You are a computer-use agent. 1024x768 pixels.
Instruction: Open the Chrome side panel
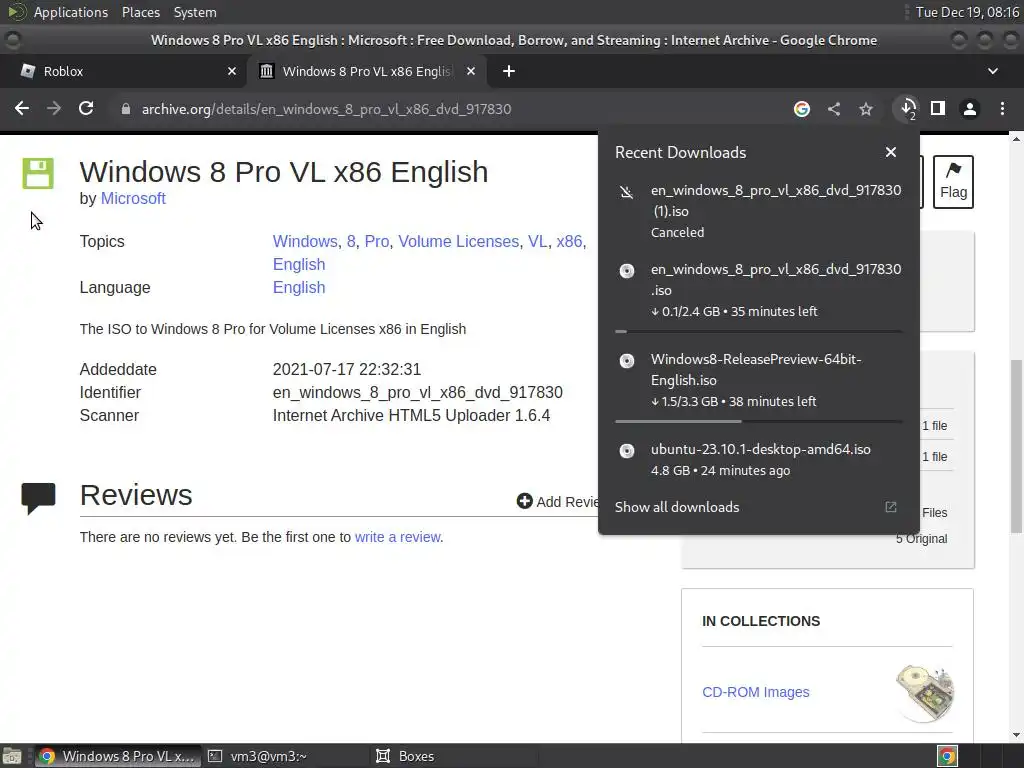click(938, 108)
